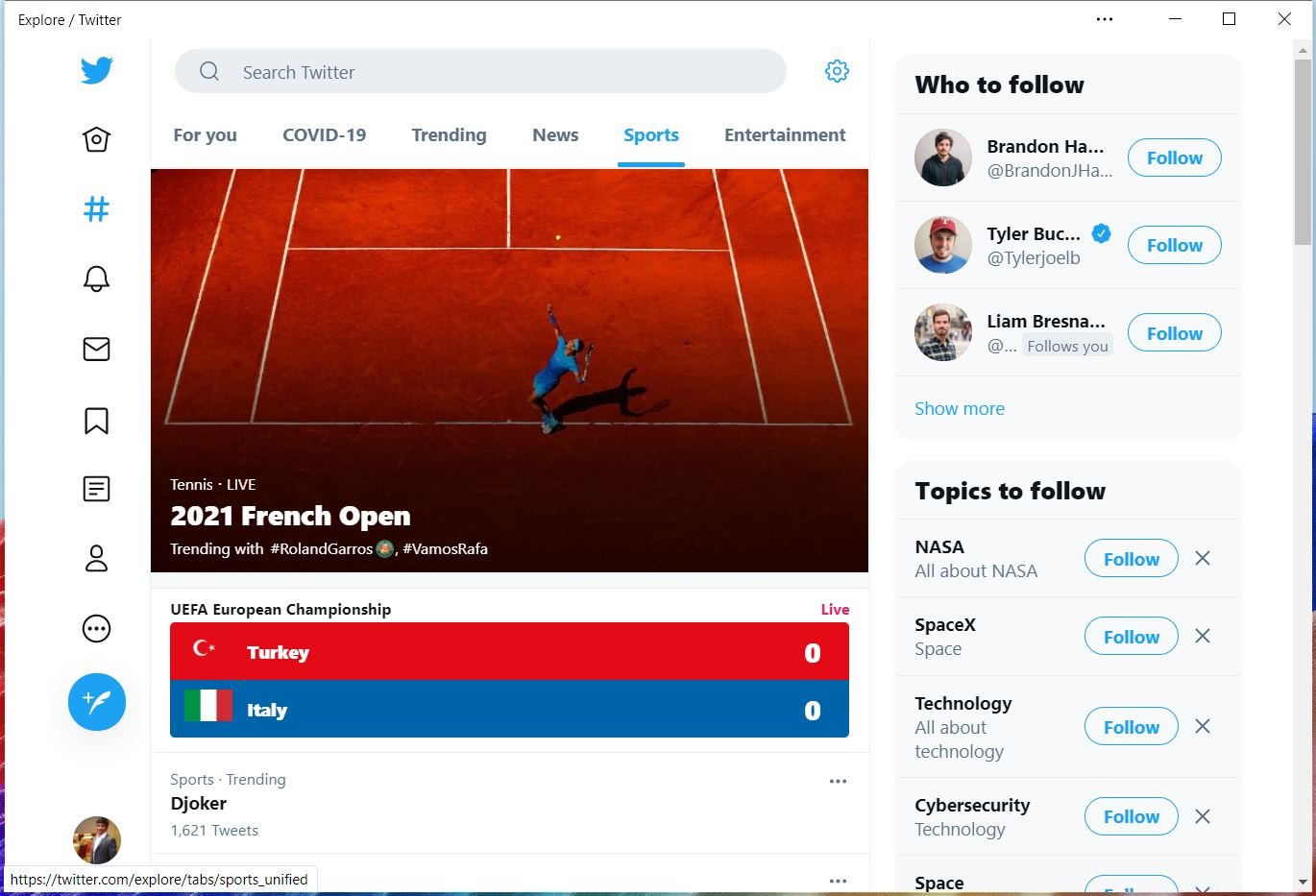Open the Twitter bird home logo

click(x=96, y=70)
